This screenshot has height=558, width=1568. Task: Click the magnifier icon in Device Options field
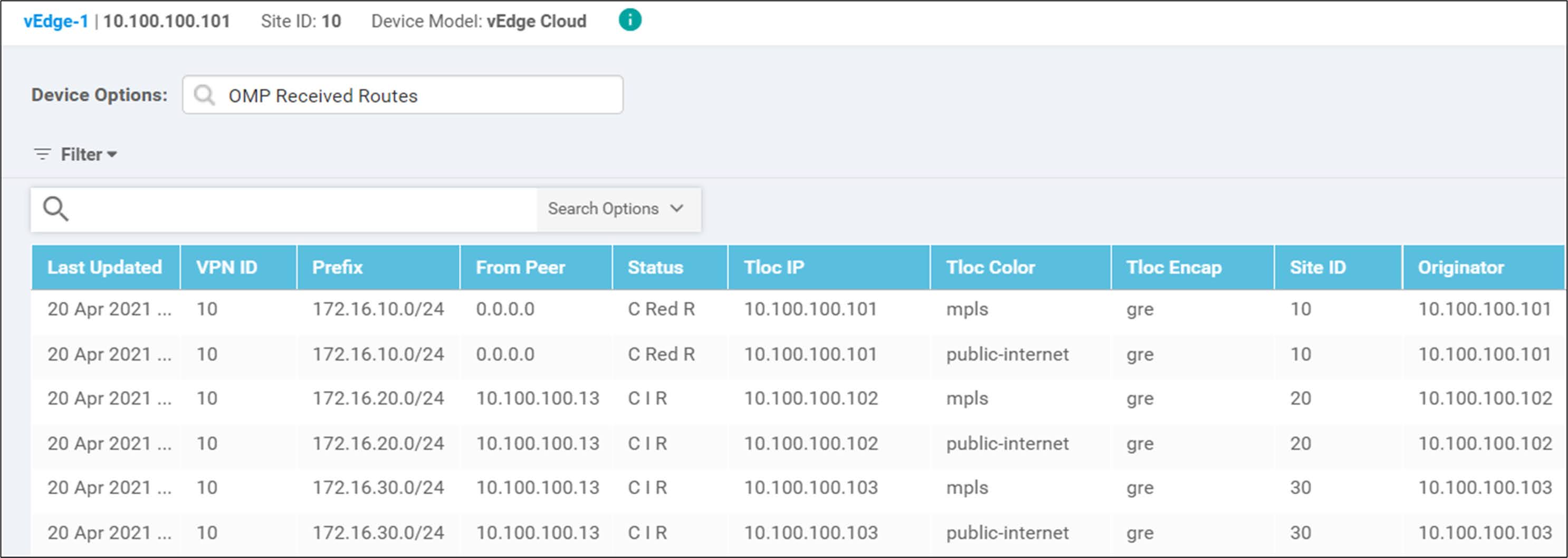pos(204,95)
